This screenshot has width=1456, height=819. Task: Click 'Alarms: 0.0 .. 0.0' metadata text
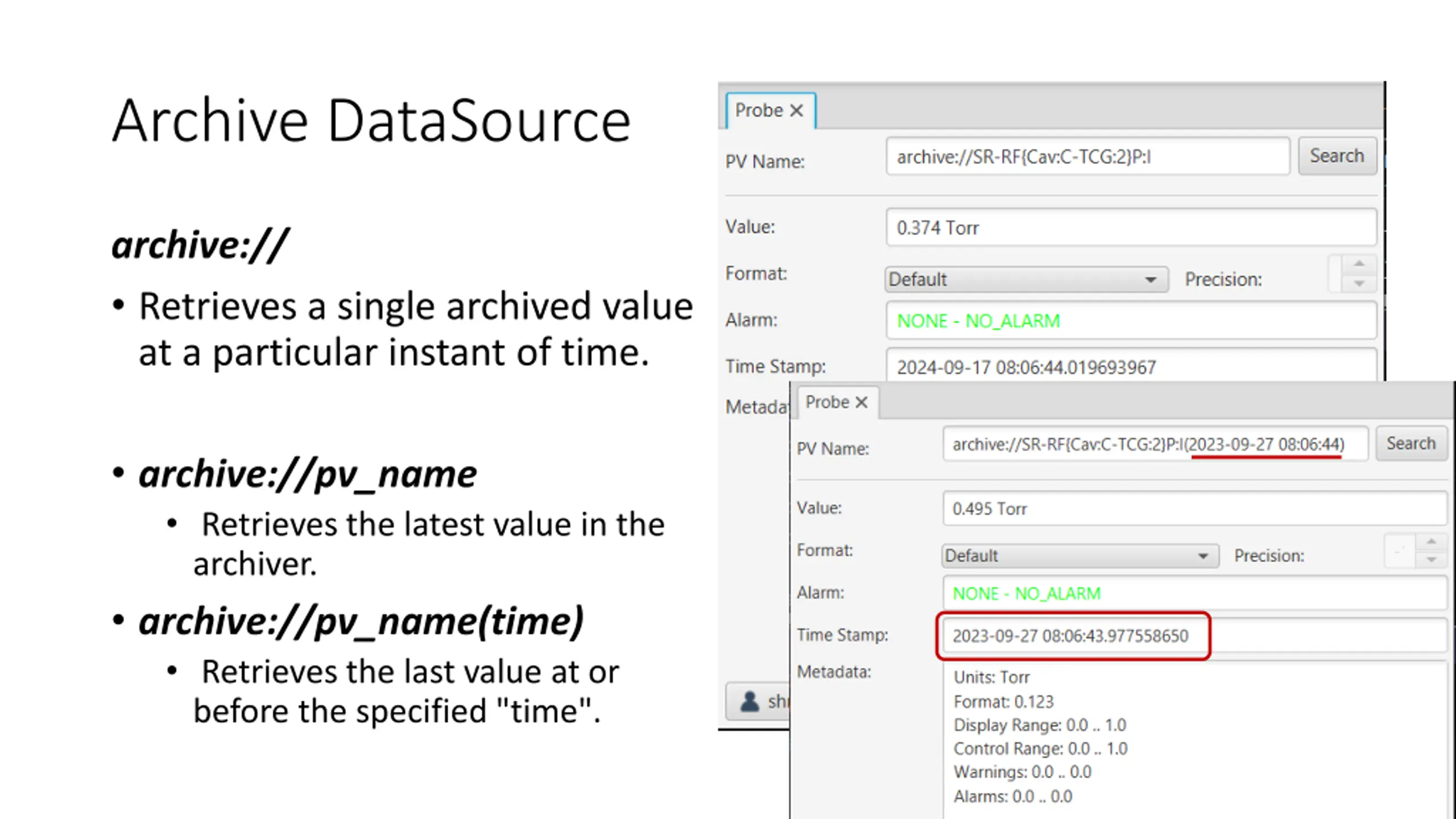pyautogui.click(x=1012, y=796)
